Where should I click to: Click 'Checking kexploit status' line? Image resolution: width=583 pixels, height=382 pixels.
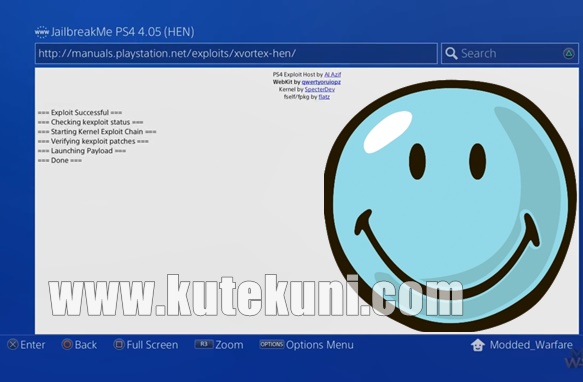pos(90,122)
